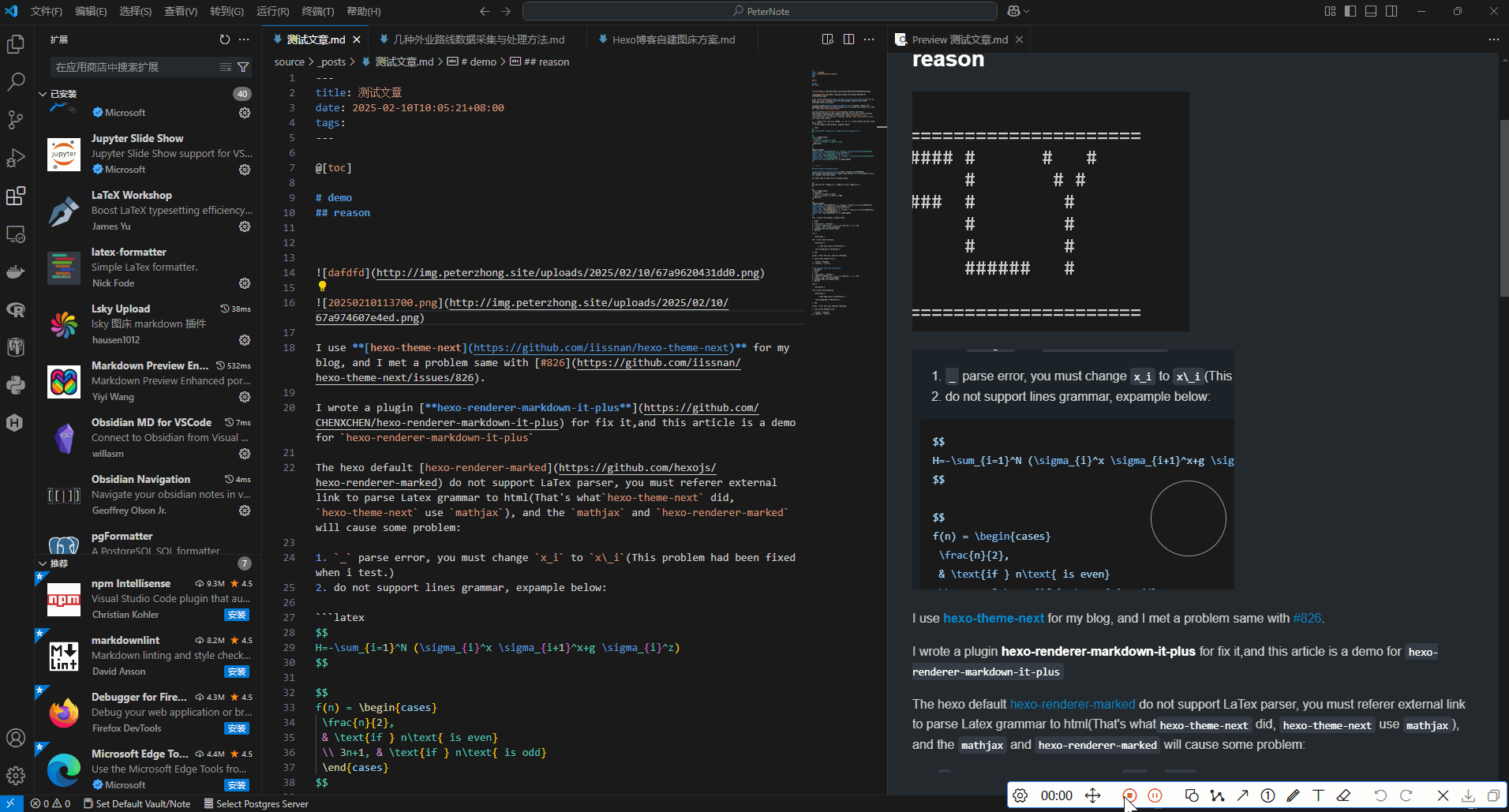
Task: Select the numbered marker annotation tool
Action: click(1268, 795)
